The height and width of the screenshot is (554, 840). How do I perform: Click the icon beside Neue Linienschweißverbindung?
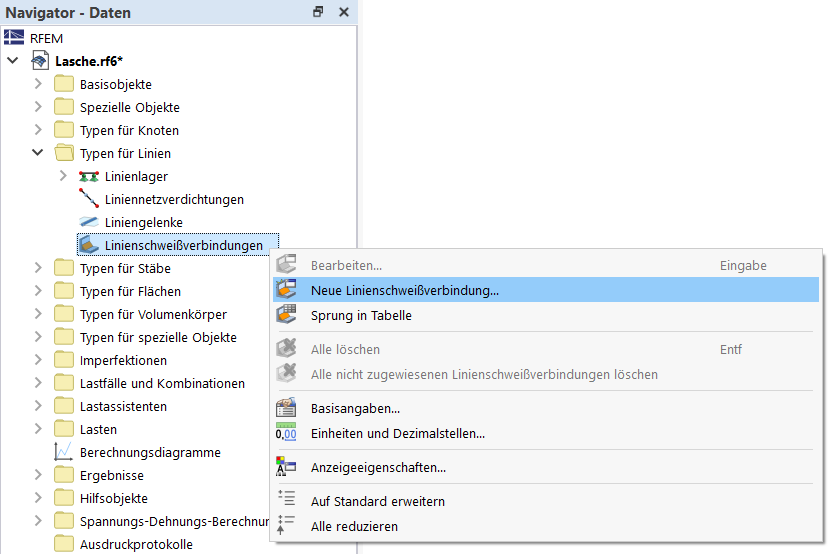(x=286, y=289)
